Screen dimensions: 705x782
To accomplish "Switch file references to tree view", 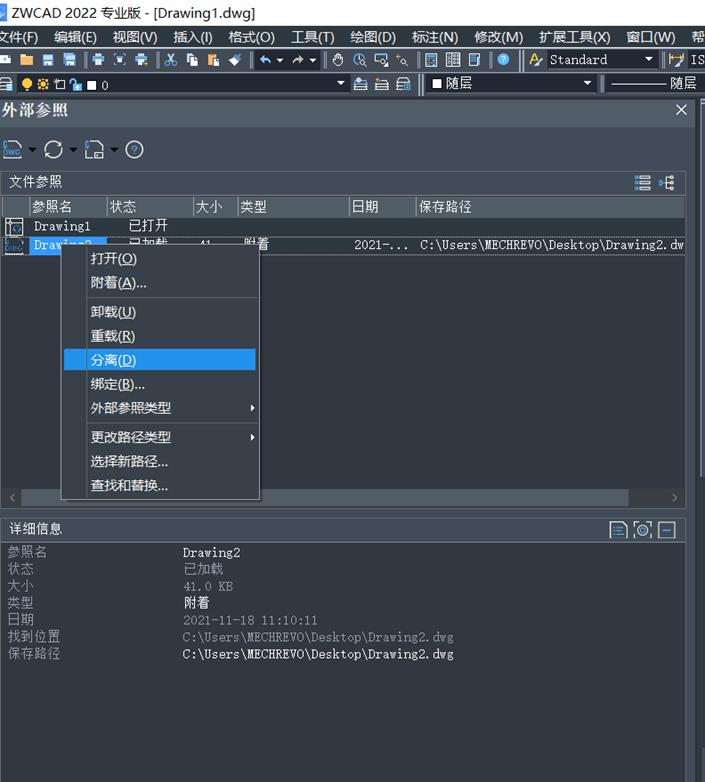I will [x=667, y=183].
